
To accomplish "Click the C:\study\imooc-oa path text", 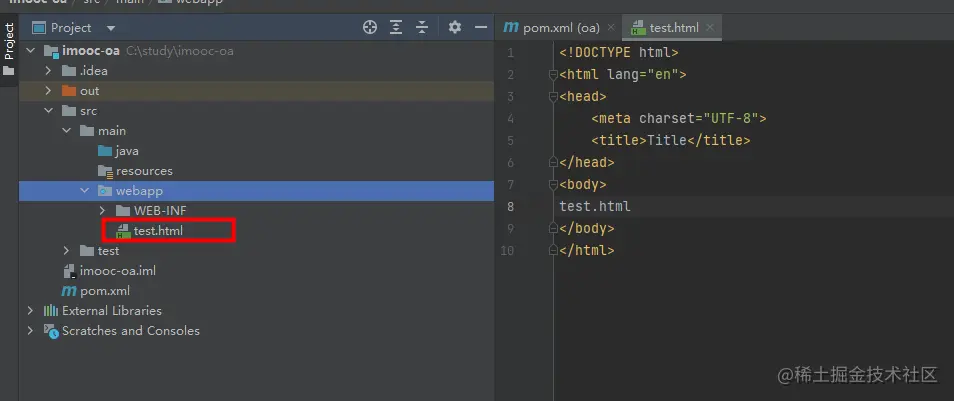I will tap(179, 51).
